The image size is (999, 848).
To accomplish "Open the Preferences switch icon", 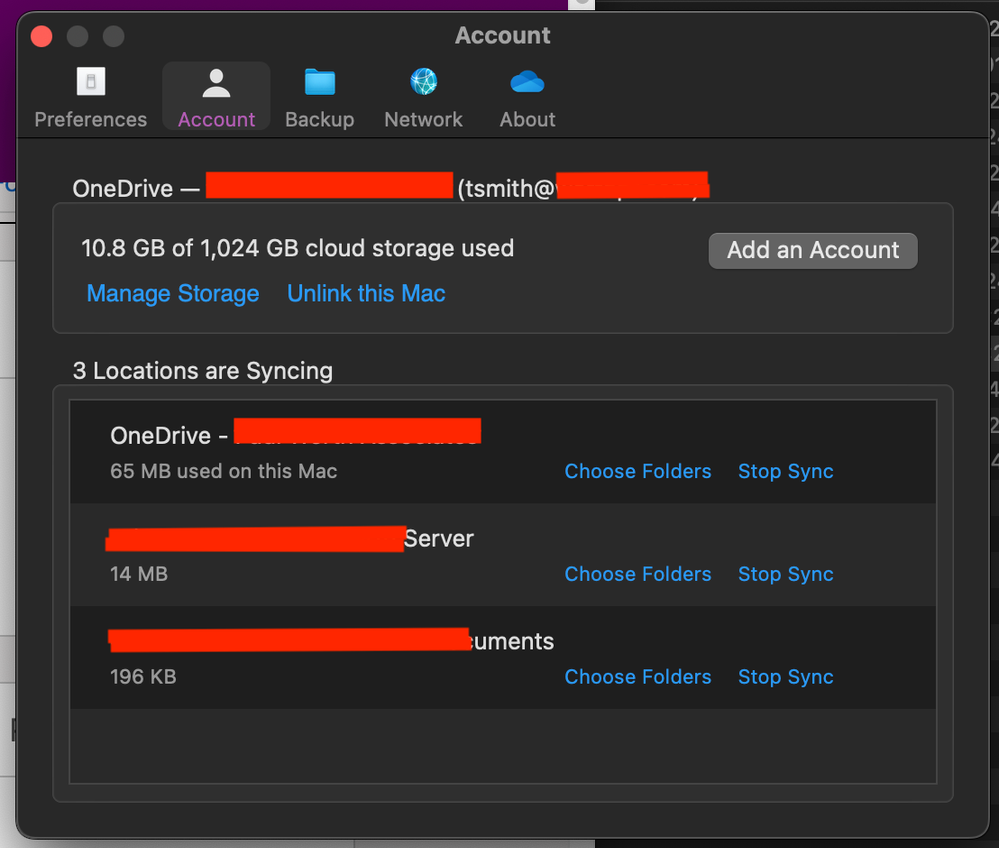I will coord(91,82).
